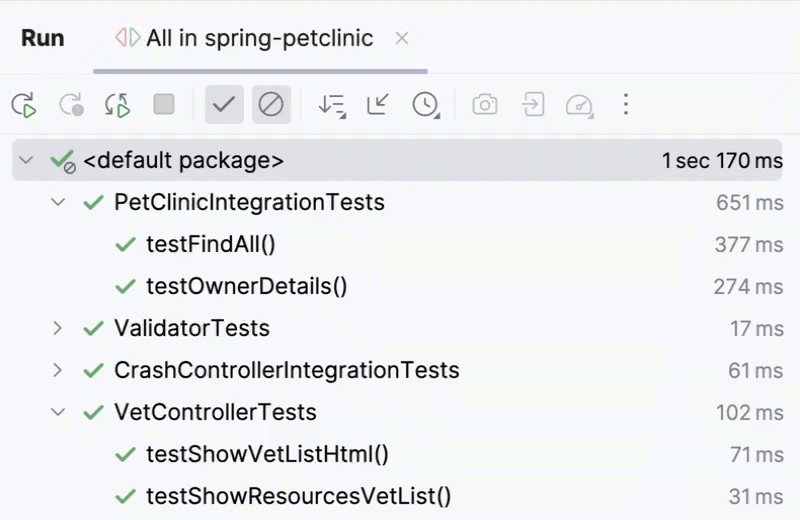
Task: Click the Rerun tests icon
Action: click(24, 104)
